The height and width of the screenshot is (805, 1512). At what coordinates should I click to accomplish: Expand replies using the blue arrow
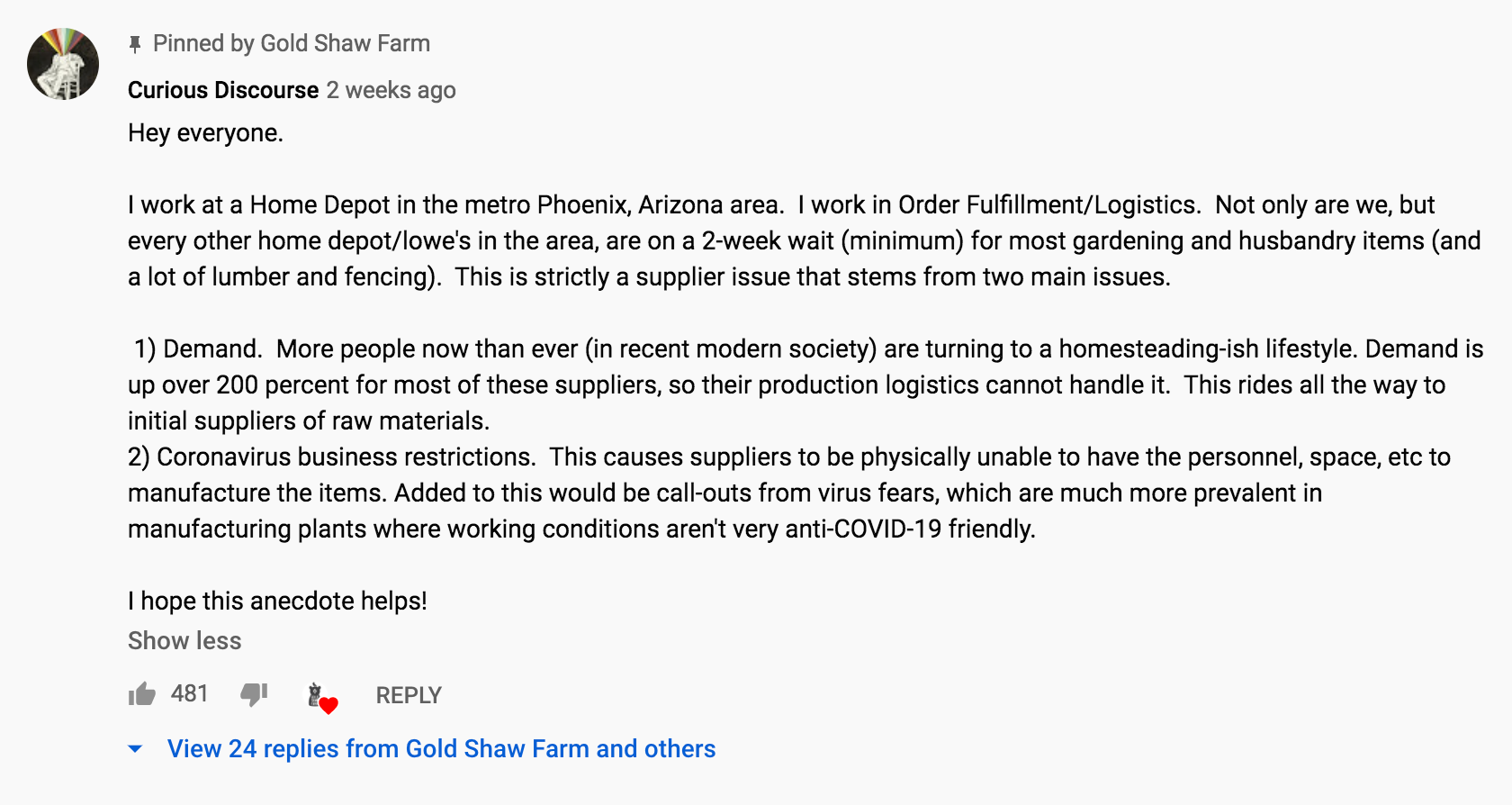(135, 748)
